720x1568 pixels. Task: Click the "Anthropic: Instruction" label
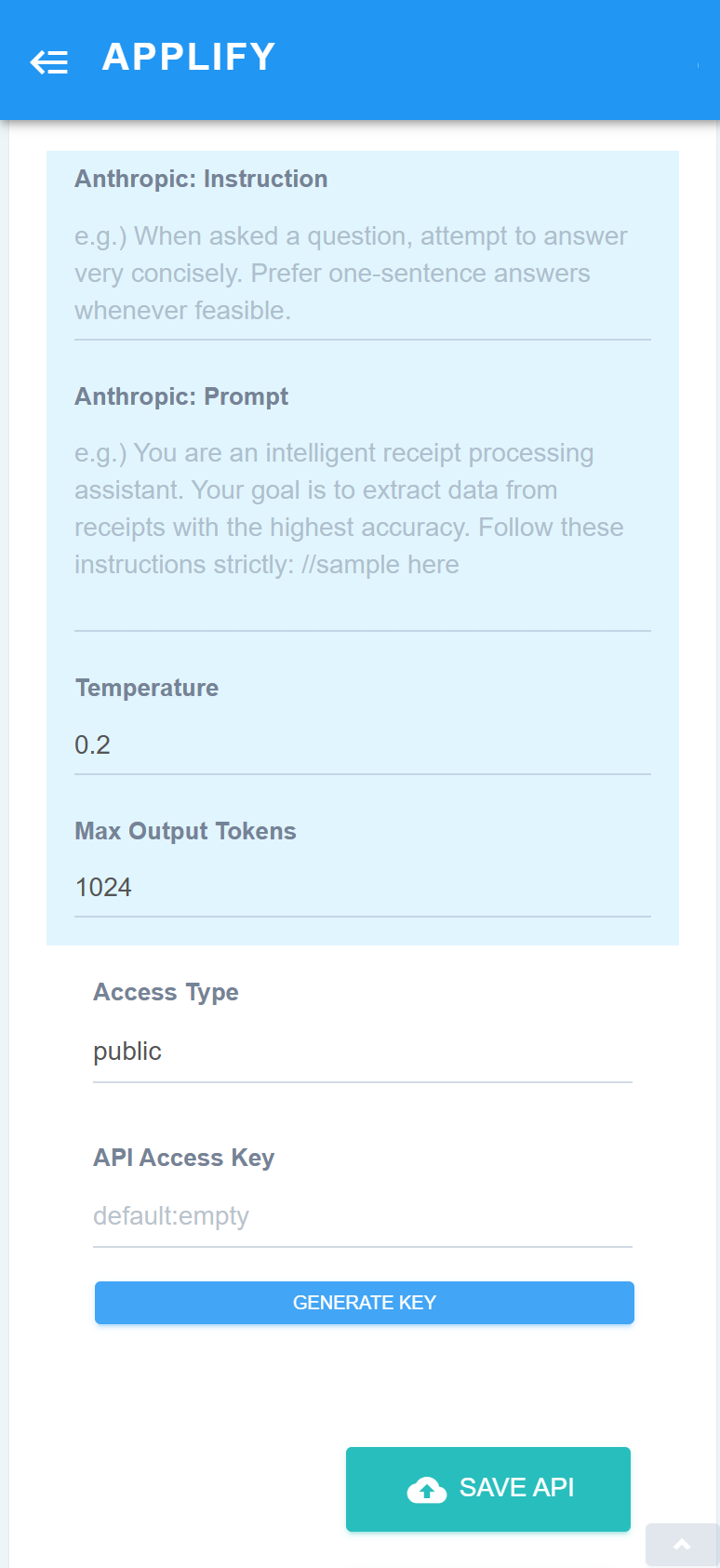[201, 179]
